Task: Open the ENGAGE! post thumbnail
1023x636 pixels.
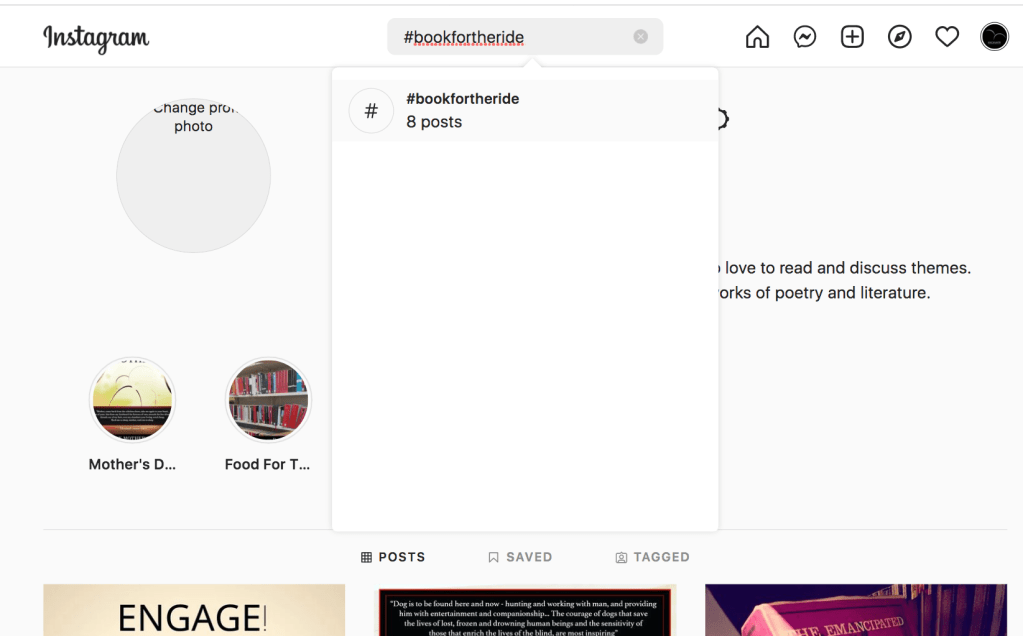Action: click(194, 611)
